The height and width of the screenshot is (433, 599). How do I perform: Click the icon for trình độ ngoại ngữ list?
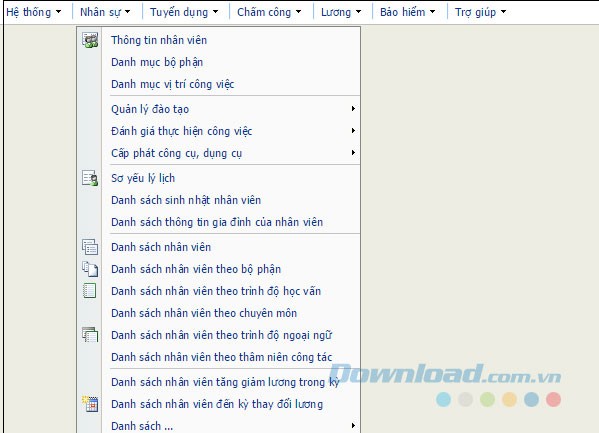pyautogui.click(x=90, y=335)
